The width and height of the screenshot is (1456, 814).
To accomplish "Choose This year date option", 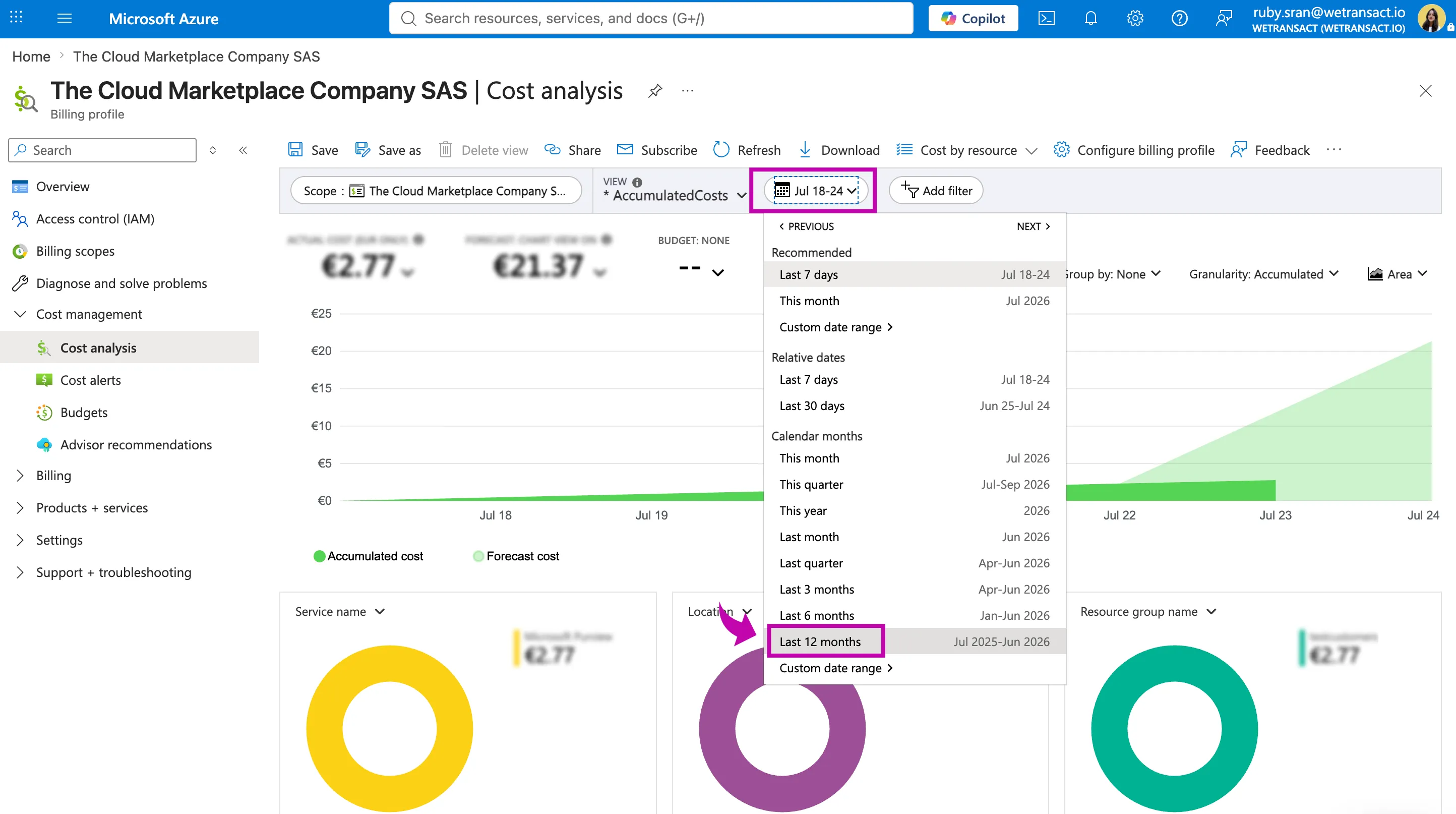I will point(915,510).
